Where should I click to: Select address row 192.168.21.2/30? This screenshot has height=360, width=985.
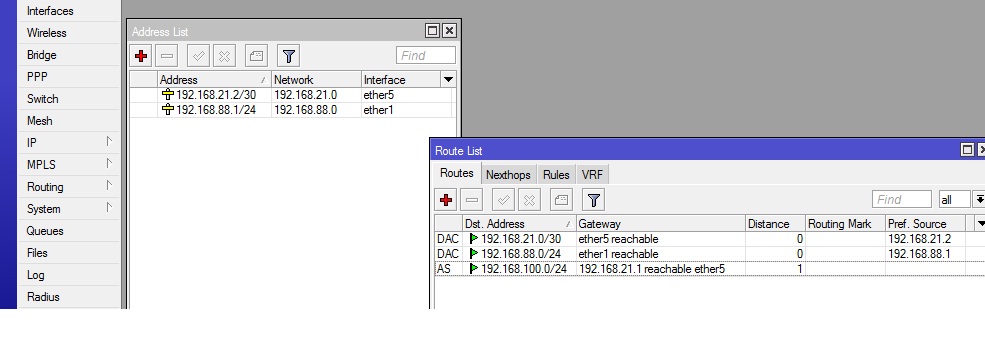tap(290, 95)
